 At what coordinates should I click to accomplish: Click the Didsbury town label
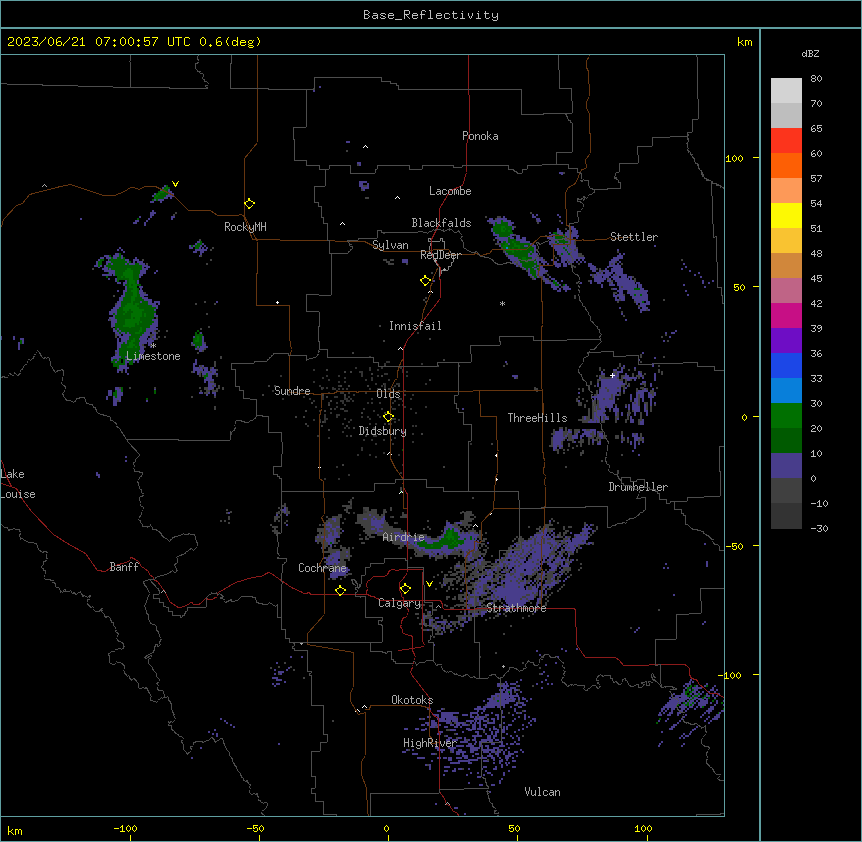pos(382,431)
